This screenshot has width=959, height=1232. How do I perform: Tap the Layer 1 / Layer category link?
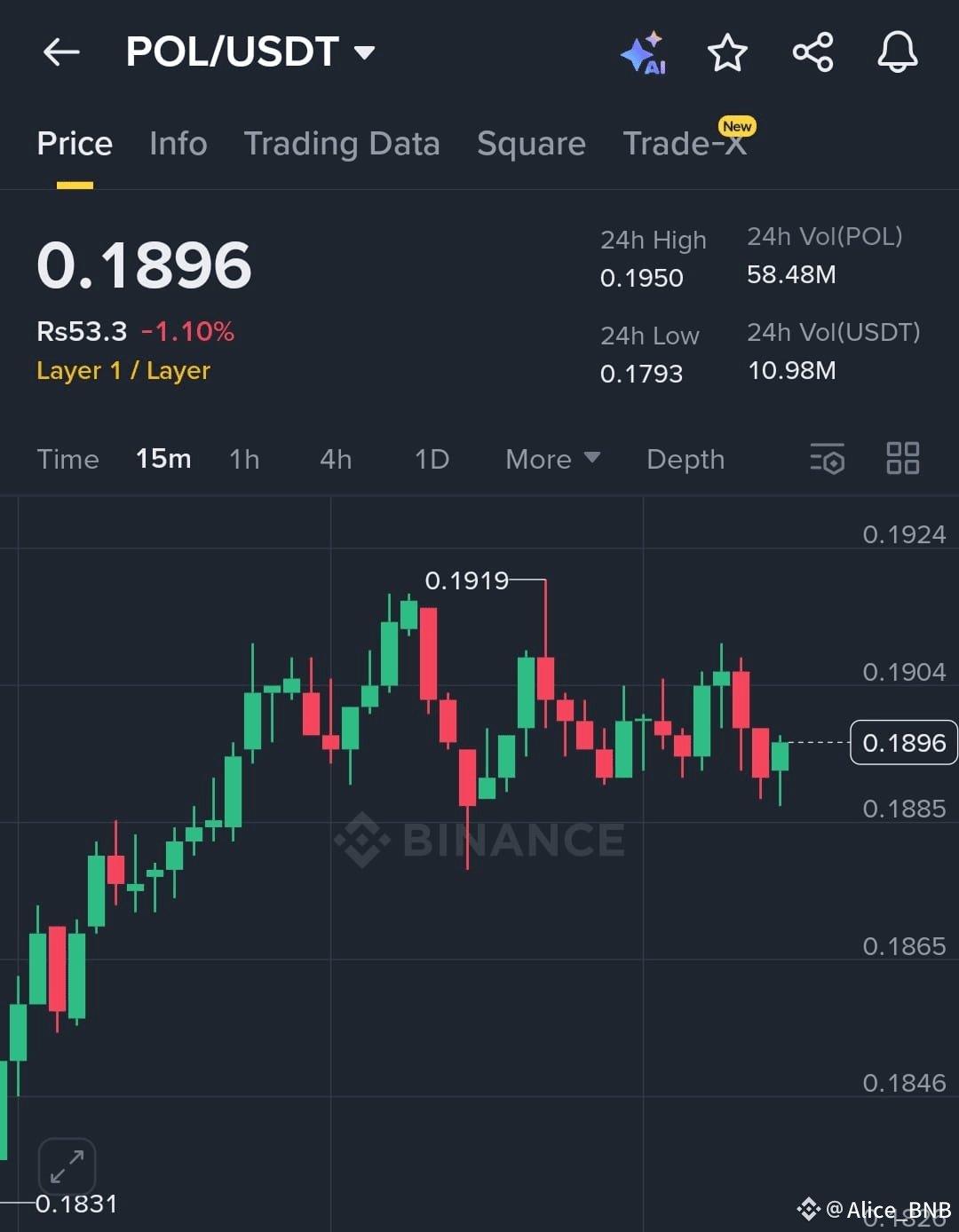[x=123, y=370]
